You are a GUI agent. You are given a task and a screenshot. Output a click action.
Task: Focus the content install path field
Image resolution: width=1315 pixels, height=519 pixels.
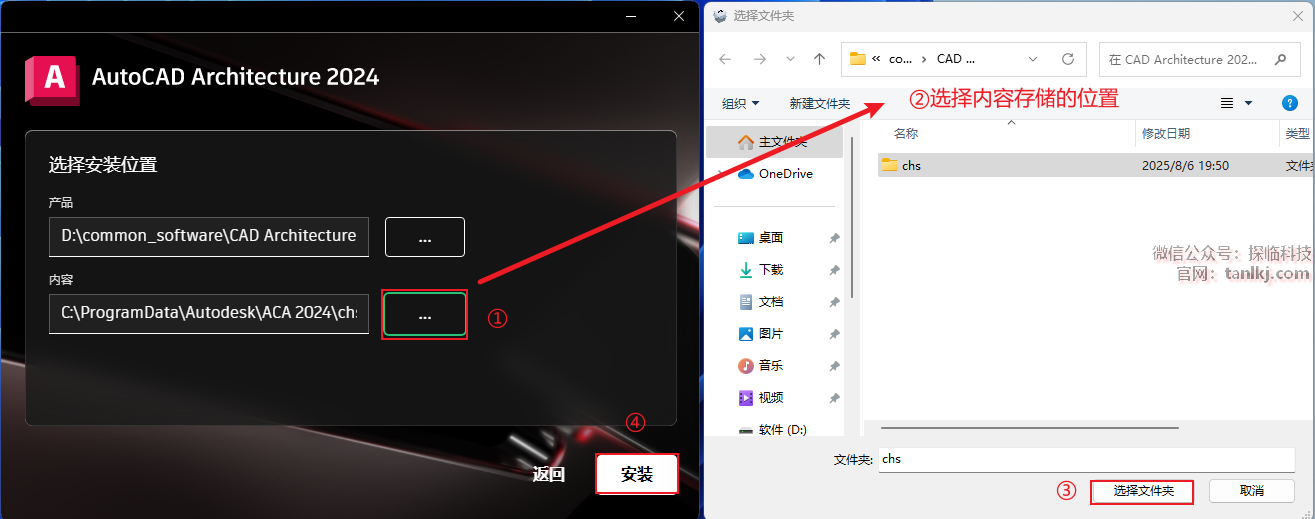click(209, 314)
